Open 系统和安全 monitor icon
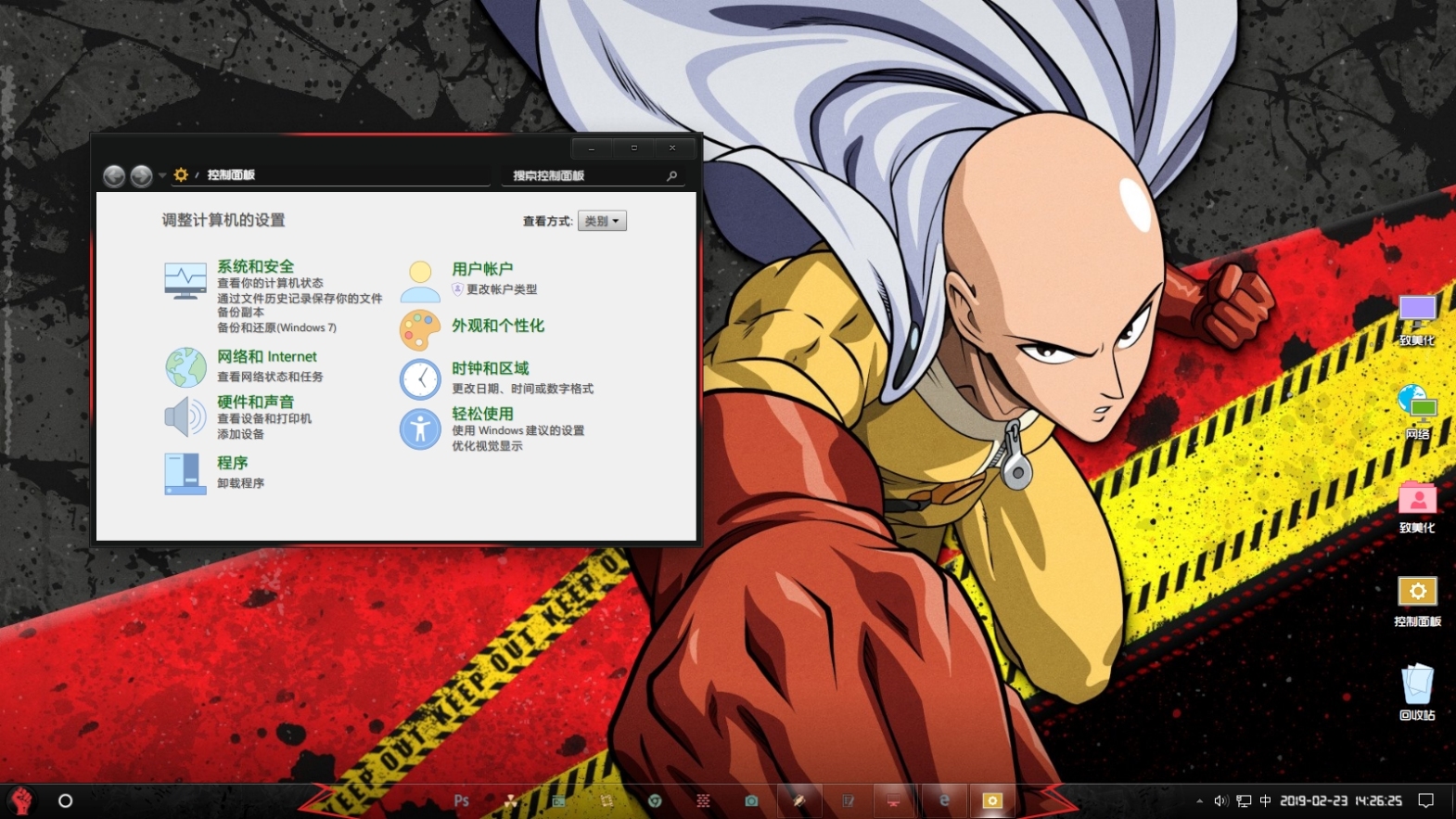The width and height of the screenshot is (1456, 819). (185, 281)
